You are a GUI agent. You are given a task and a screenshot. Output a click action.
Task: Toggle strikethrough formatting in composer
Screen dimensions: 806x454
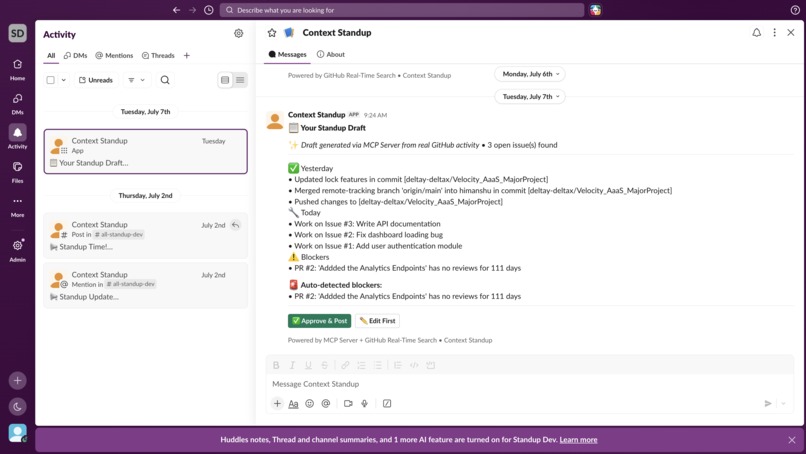pyautogui.click(x=324, y=365)
